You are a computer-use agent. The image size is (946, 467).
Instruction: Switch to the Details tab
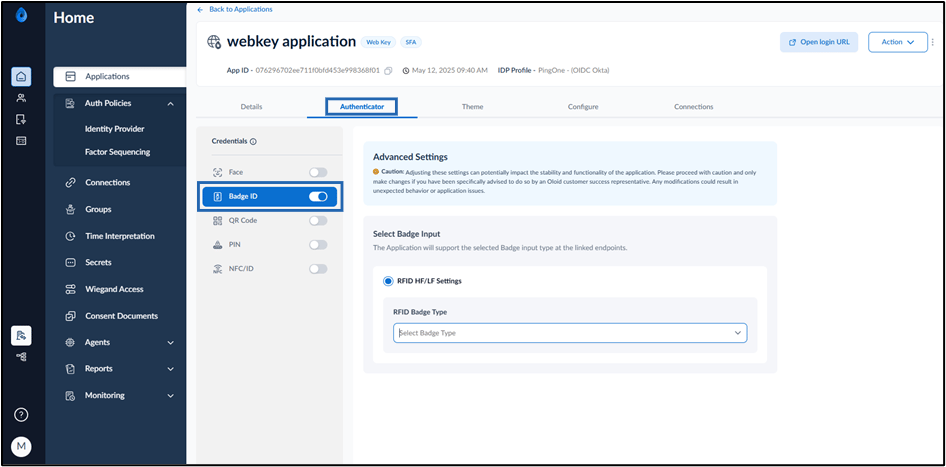click(x=252, y=107)
